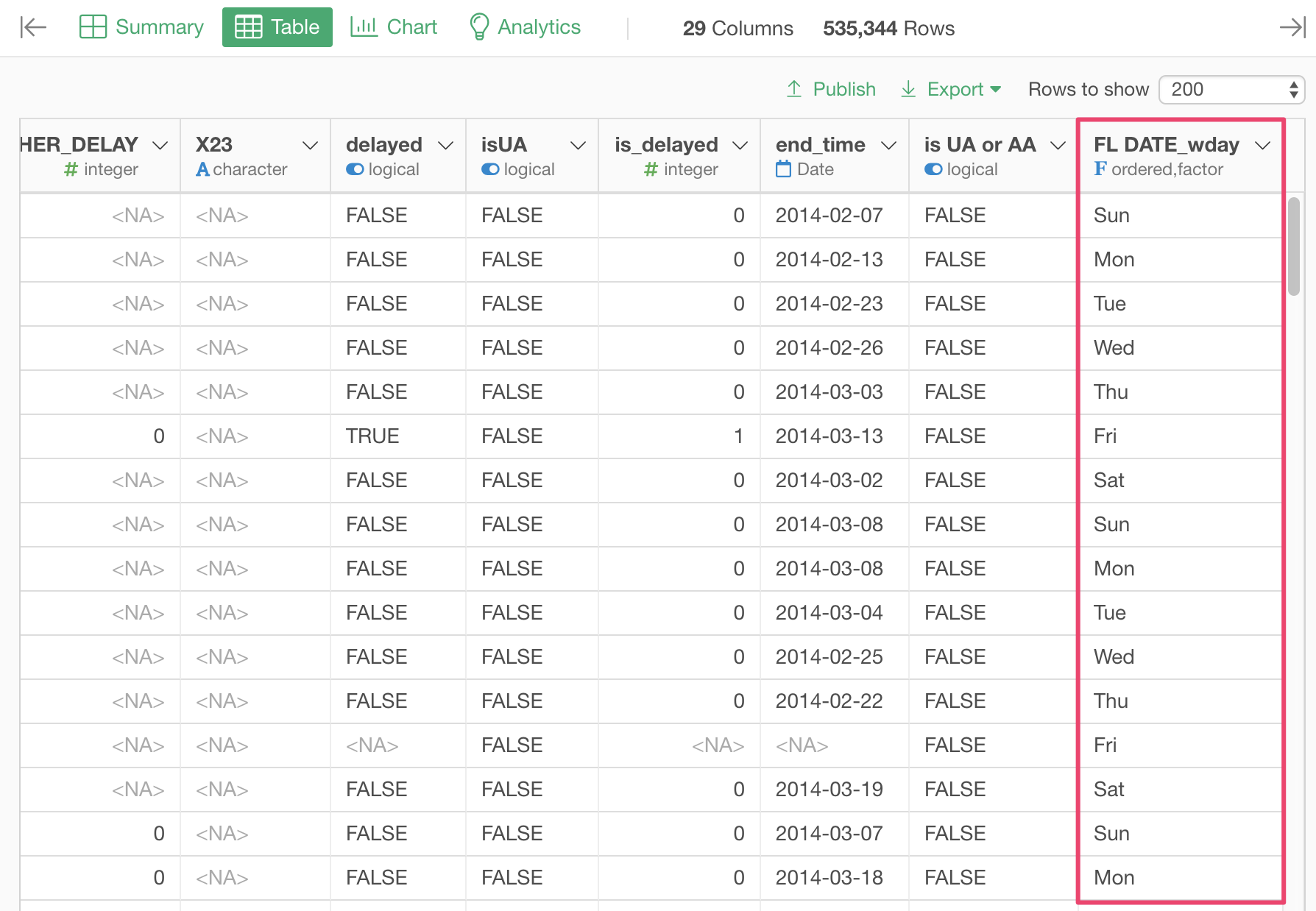Open HER_DELAY column menu chevron
Viewport: 1316px width, 911px height.
coord(160,145)
